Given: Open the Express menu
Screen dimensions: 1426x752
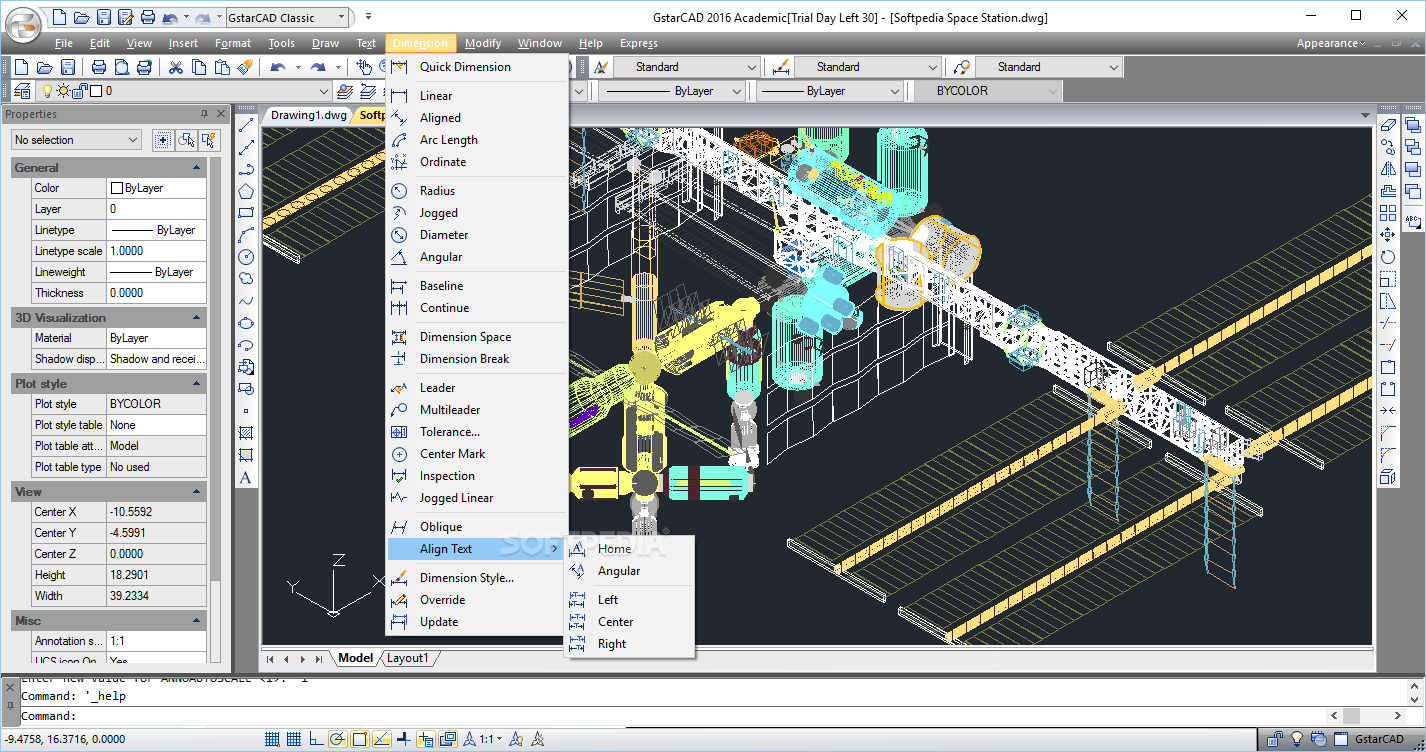Looking at the screenshot, I should click(x=639, y=43).
